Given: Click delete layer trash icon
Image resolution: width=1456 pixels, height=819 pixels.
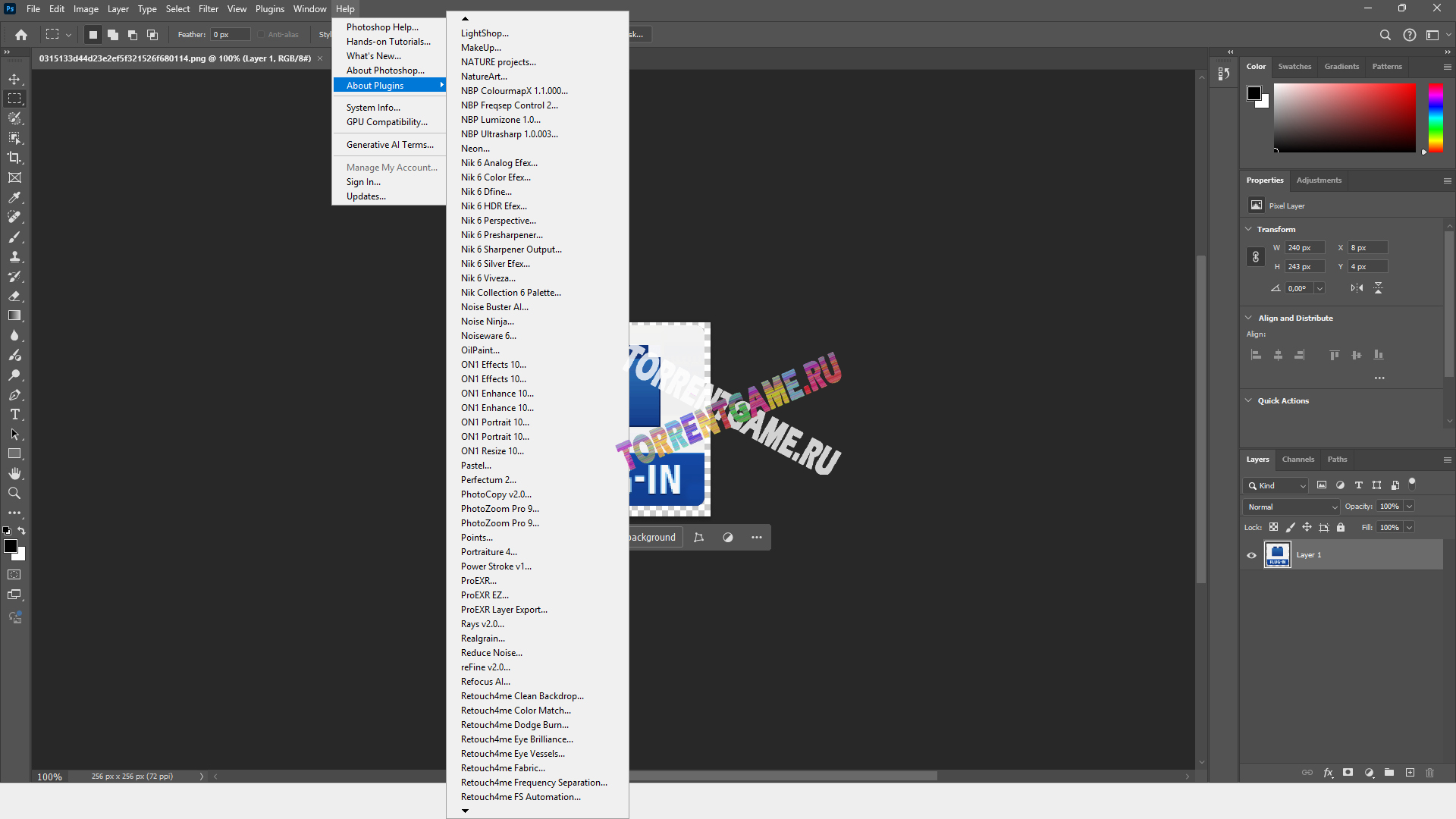Looking at the screenshot, I should [x=1429, y=773].
